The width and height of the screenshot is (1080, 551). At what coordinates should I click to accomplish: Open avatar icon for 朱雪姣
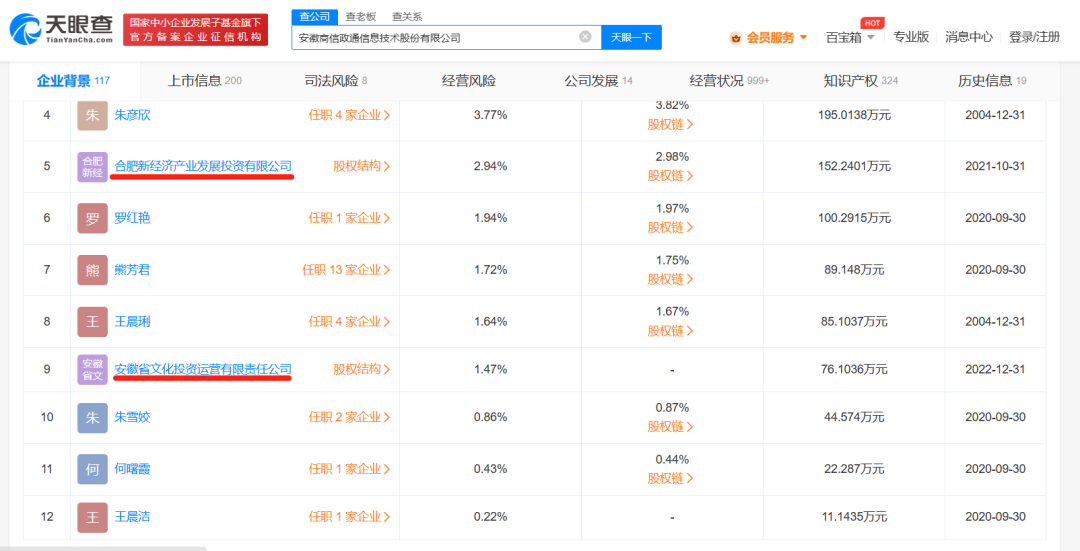pos(92,417)
